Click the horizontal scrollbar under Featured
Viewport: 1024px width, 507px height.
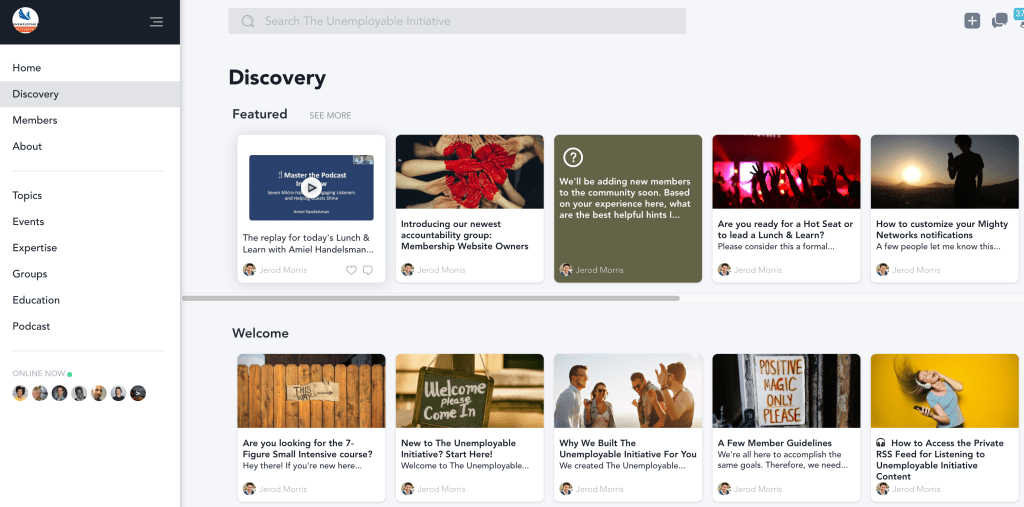coord(431,298)
